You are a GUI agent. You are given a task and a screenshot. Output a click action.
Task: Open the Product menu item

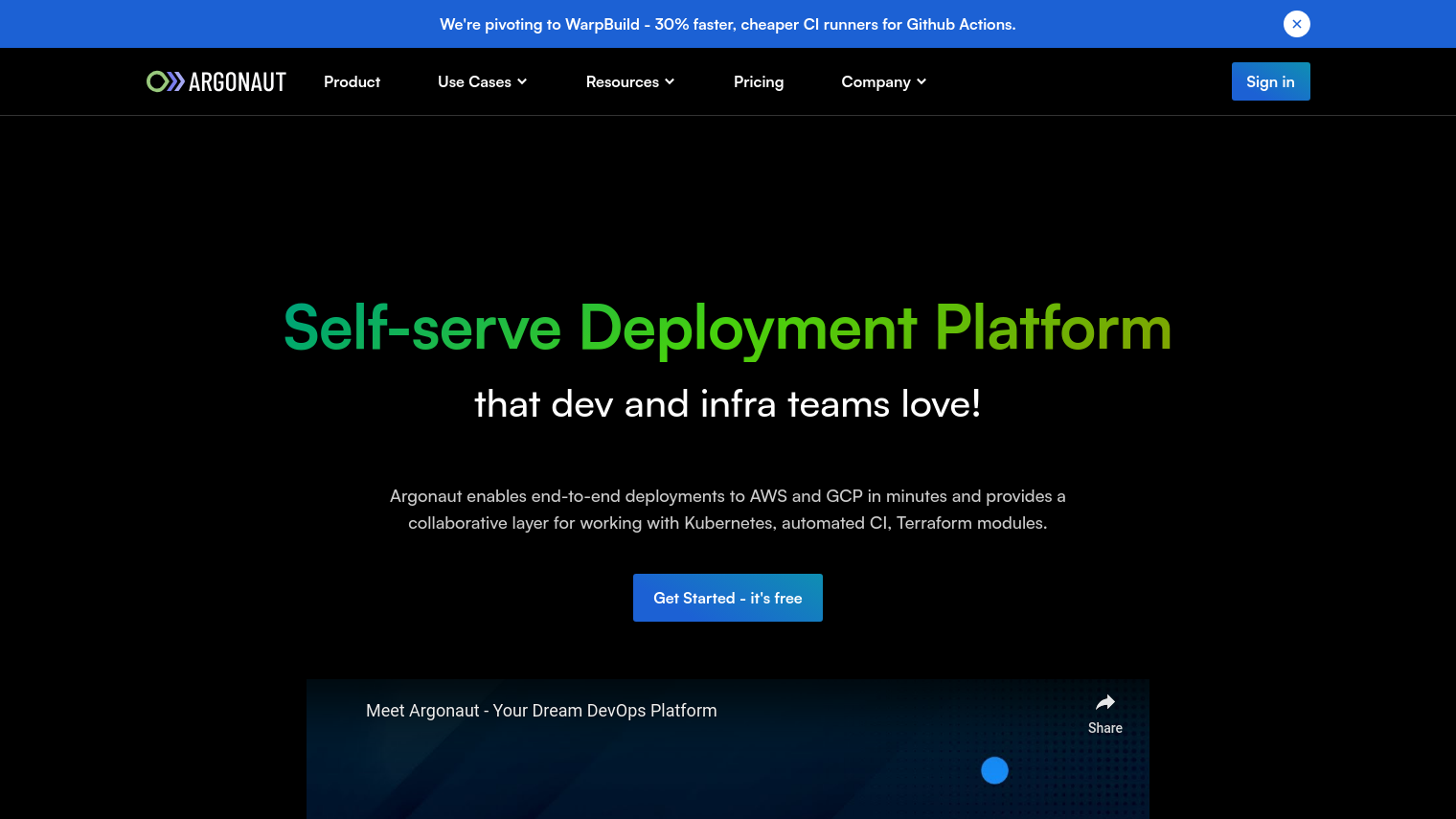[x=352, y=82]
